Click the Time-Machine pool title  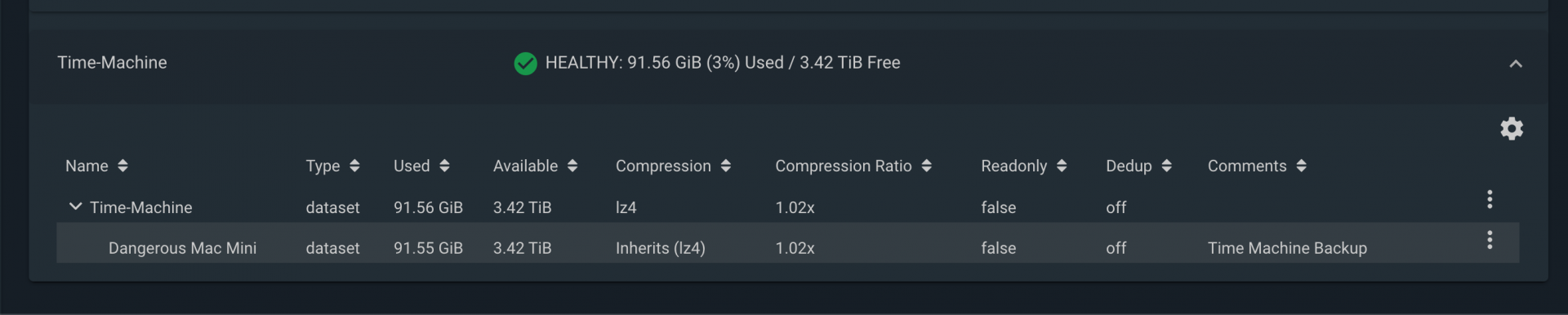point(112,63)
